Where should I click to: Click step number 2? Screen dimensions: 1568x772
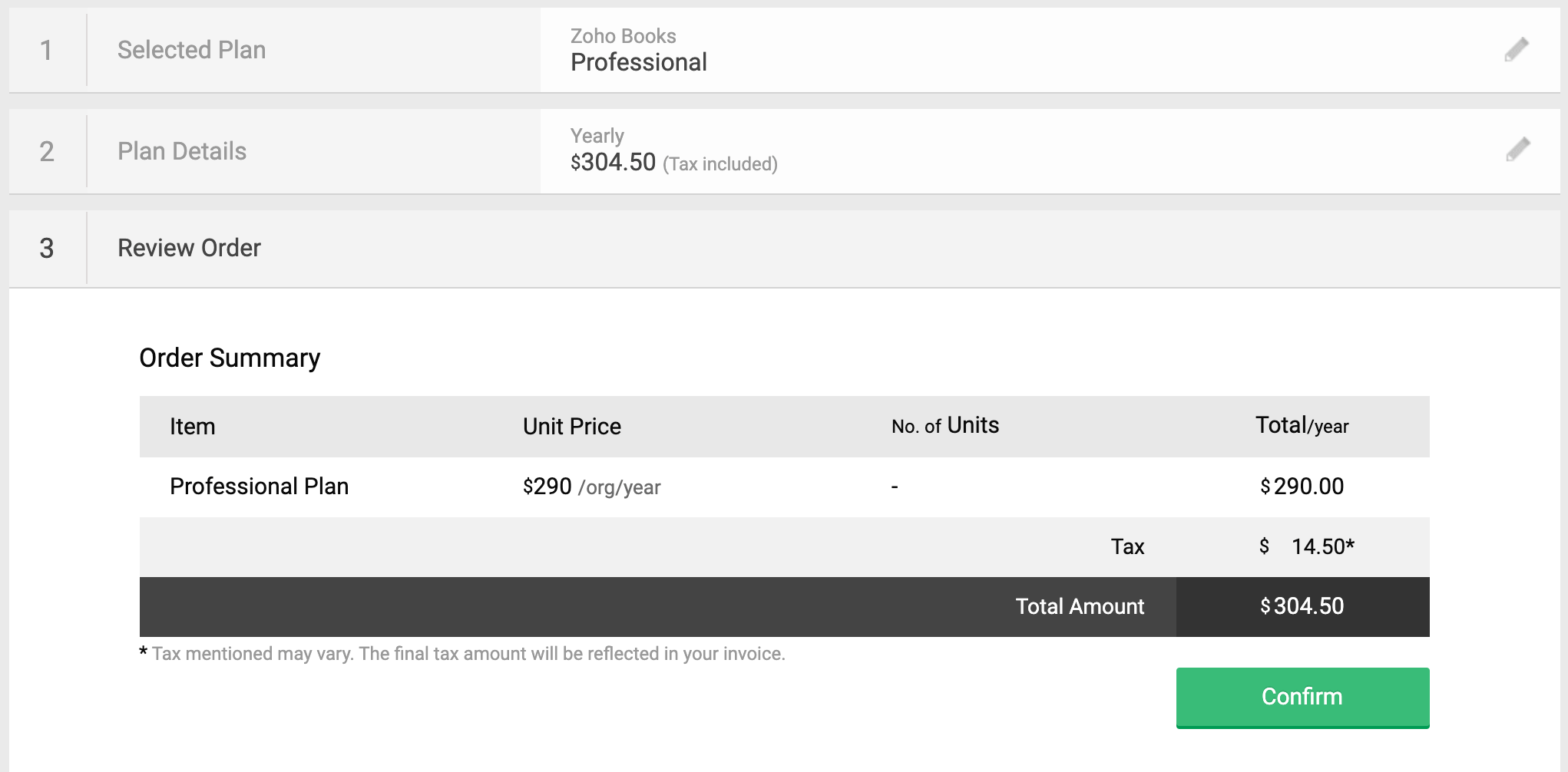click(x=47, y=151)
